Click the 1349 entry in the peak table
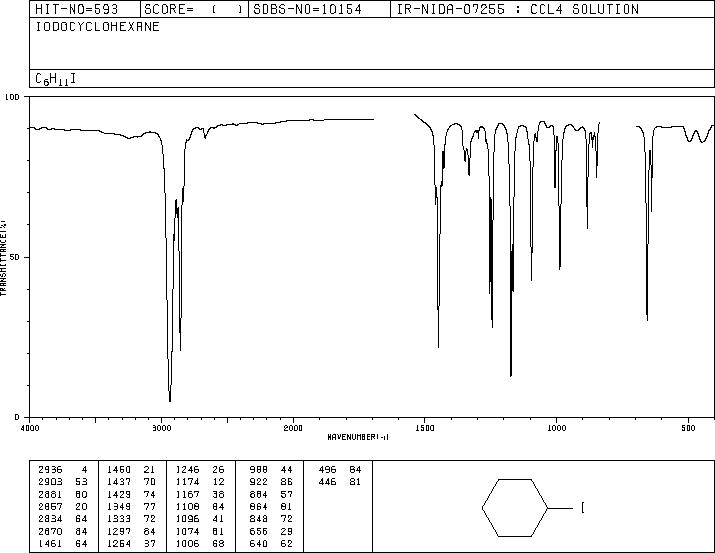 click(119, 506)
